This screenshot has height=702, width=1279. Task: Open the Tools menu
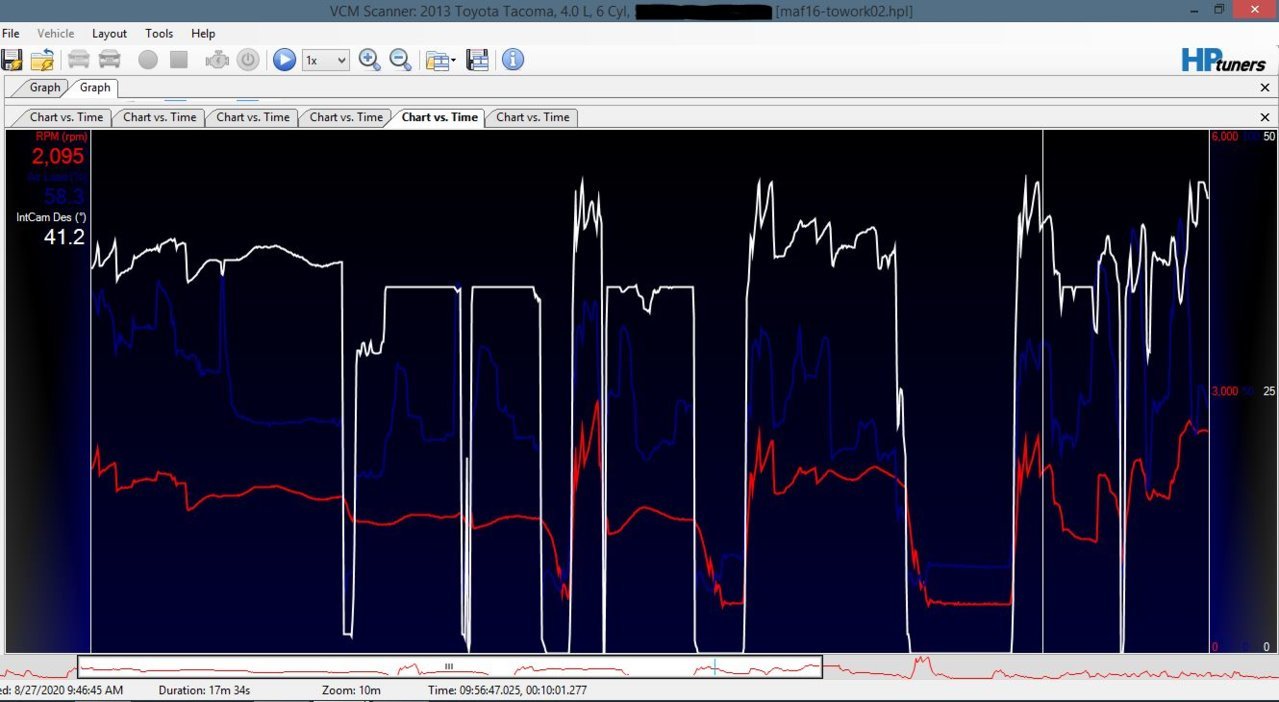click(159, 33)
